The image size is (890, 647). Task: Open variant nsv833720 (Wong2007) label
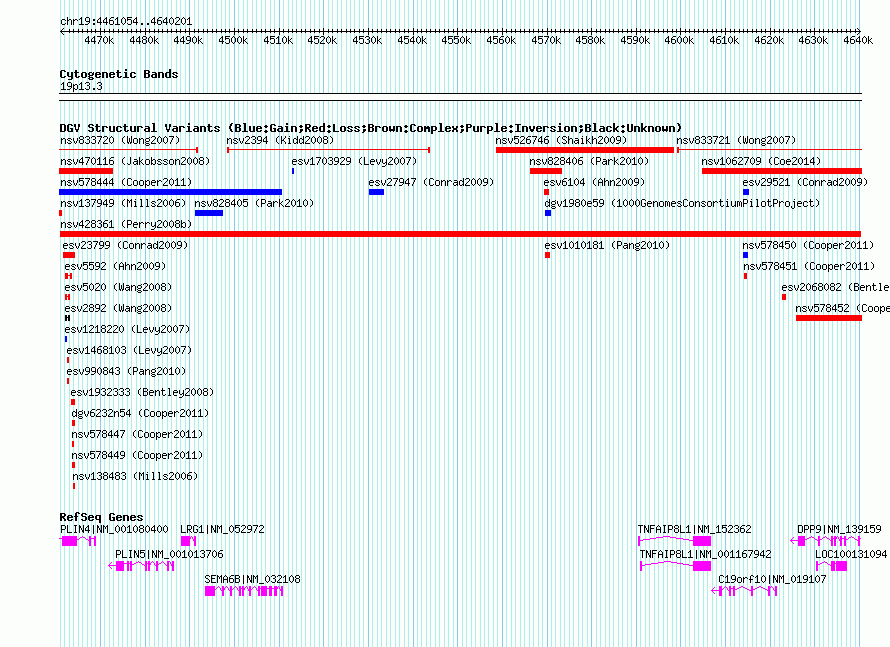tap(120, 140)
